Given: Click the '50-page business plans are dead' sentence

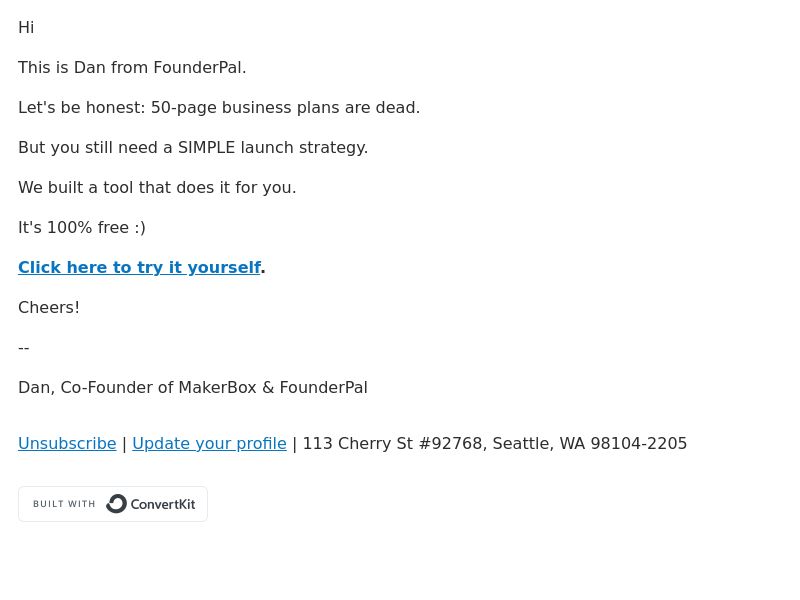Looking at the screenshot, I should tap(285, 108).
